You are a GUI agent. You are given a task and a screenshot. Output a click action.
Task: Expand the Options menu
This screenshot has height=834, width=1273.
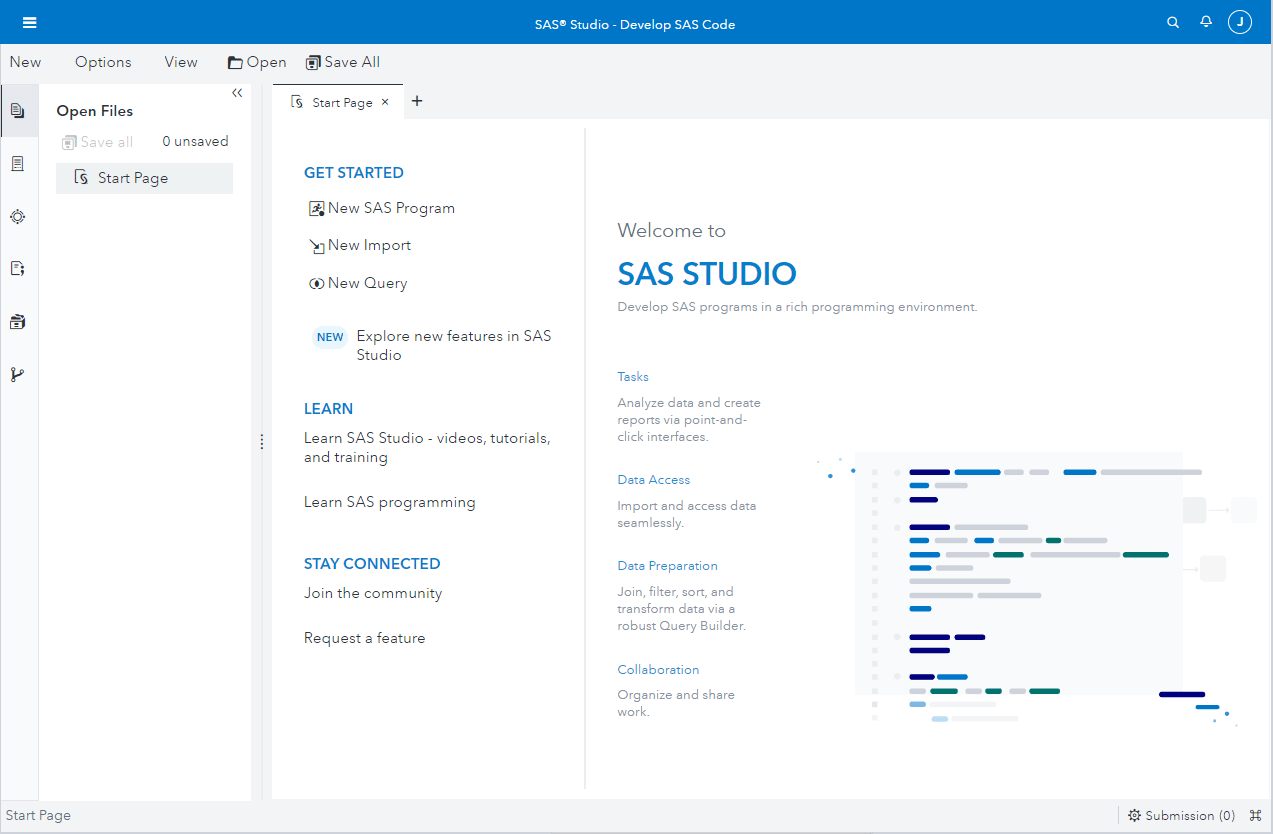click(x=103, y=62)
